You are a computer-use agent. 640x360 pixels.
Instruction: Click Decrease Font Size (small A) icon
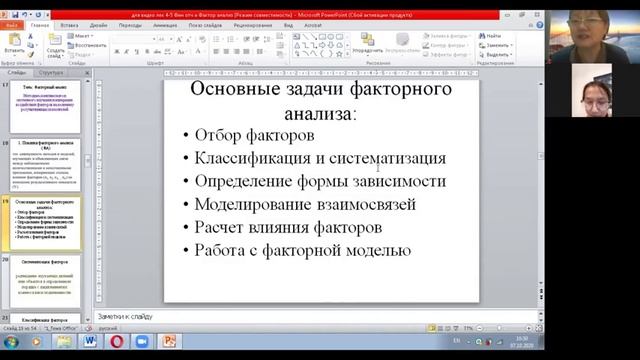point(188,40)
